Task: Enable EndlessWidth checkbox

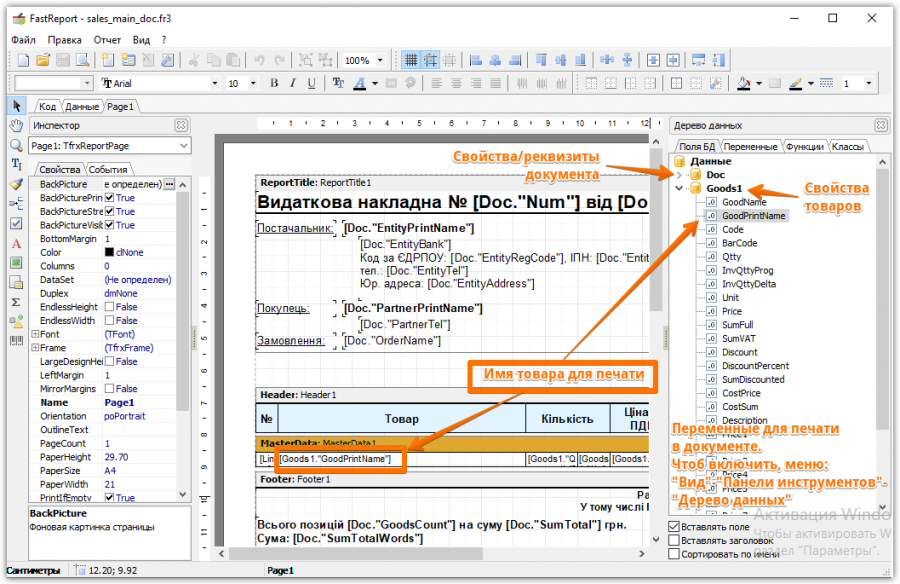Action: 109,320
